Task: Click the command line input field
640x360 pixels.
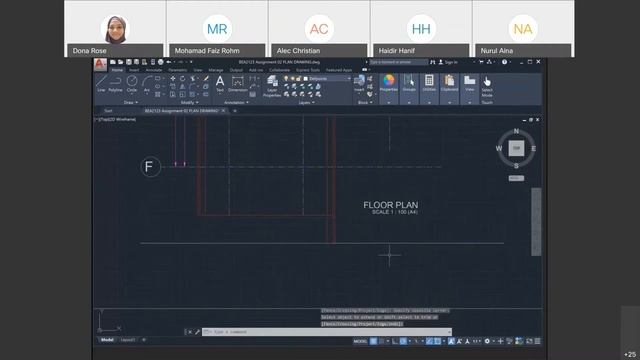Action: coord(327,332)
